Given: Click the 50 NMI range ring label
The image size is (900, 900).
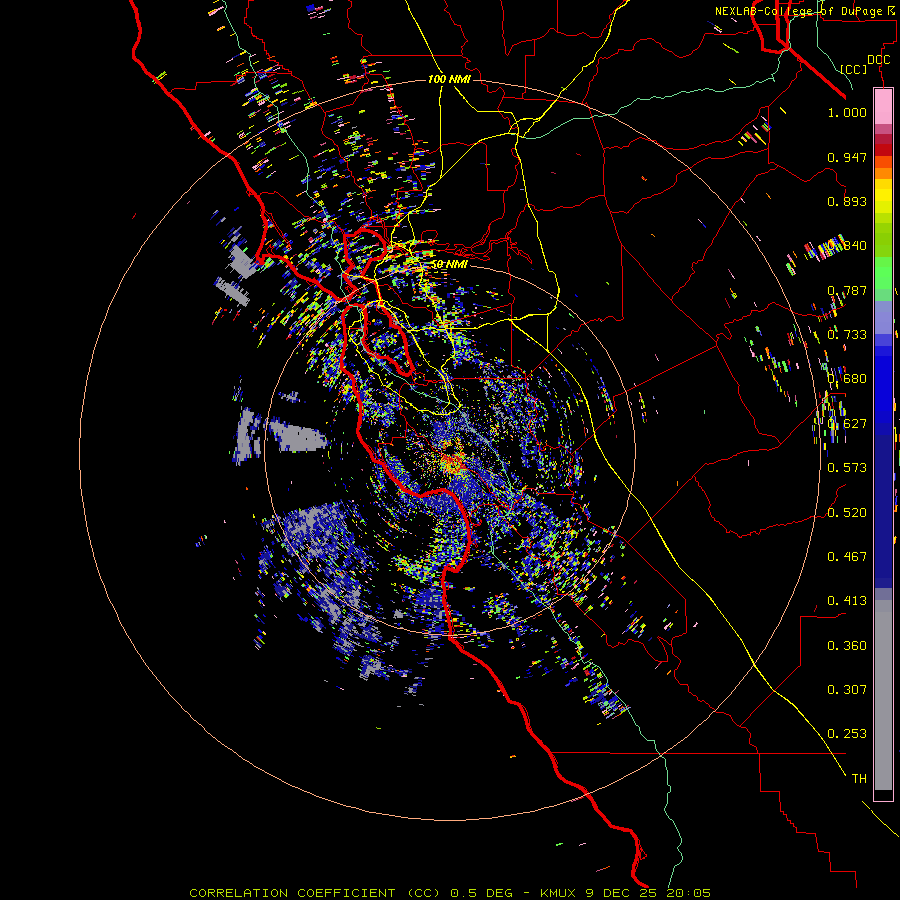Looking at the screenshot, I should coord(449,264).
